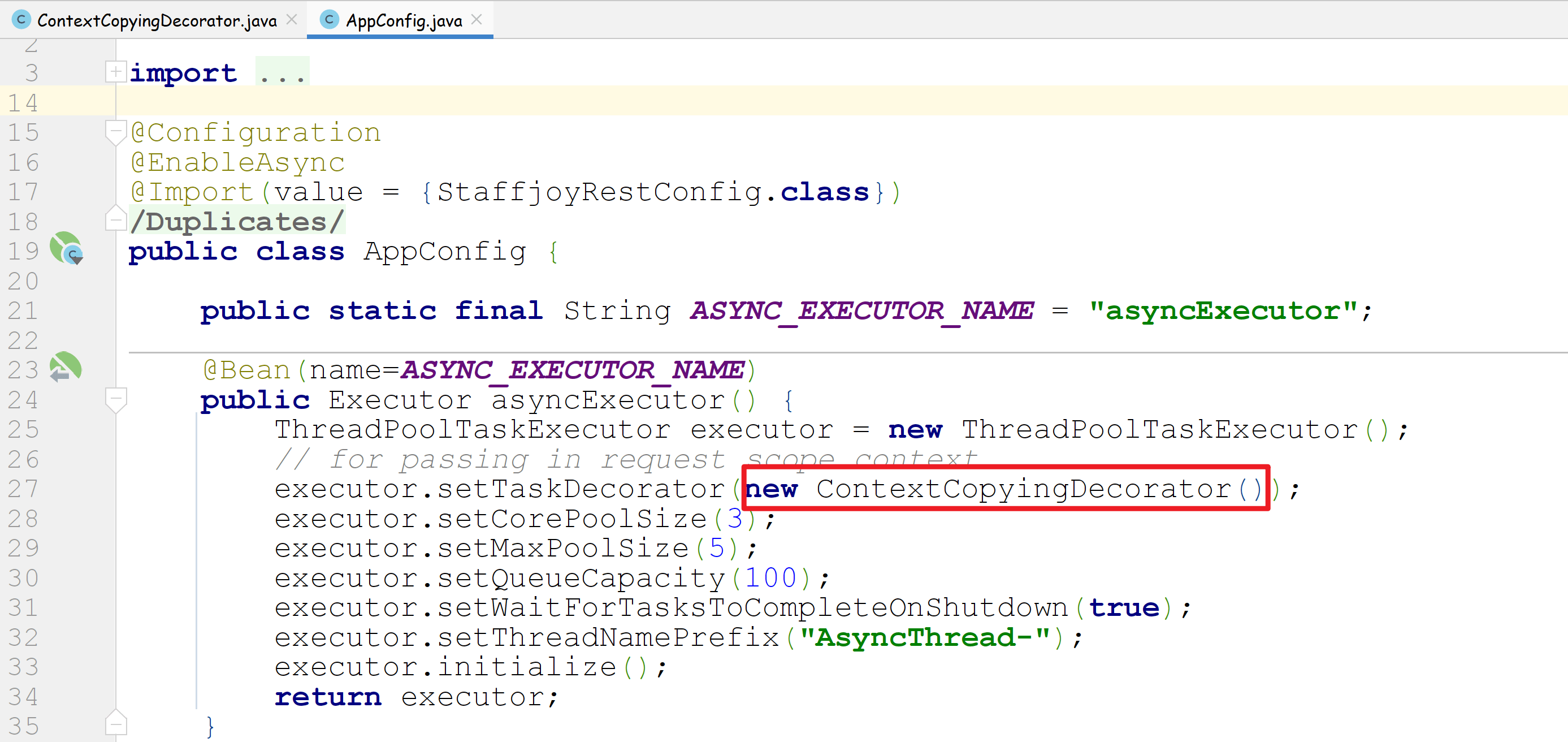The image size is (1568, 742).
Task: Click line number 27 in the gutter
Action: coord(23,489)
